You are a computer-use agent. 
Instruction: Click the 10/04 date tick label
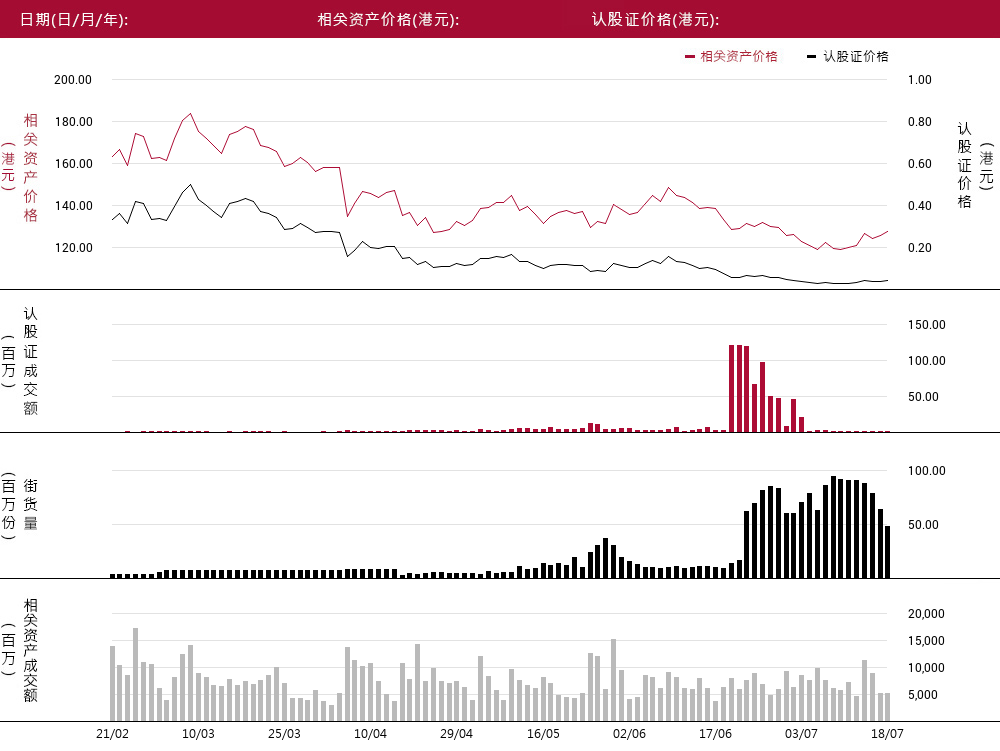371,734
